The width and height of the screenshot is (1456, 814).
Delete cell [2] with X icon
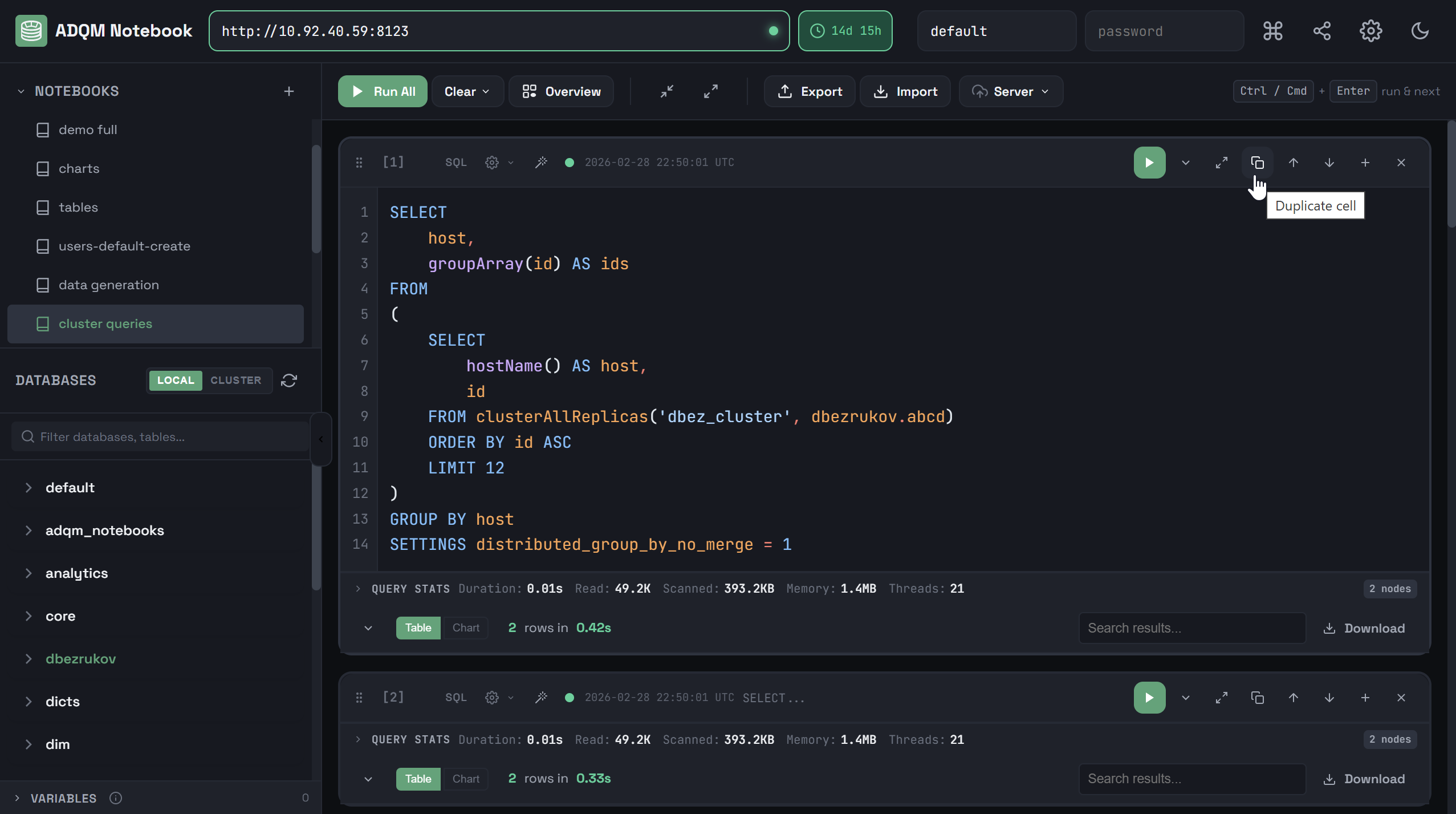1401,698
